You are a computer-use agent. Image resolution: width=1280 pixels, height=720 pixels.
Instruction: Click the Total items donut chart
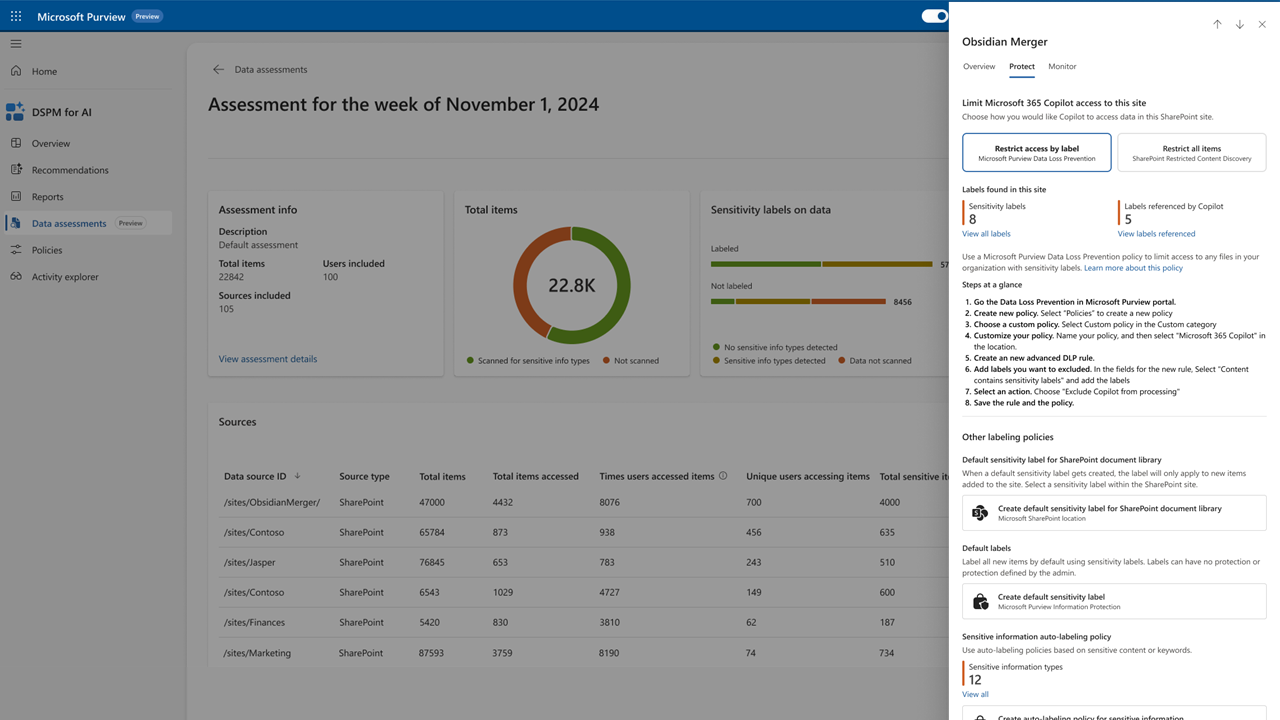[x=572, y=286]
